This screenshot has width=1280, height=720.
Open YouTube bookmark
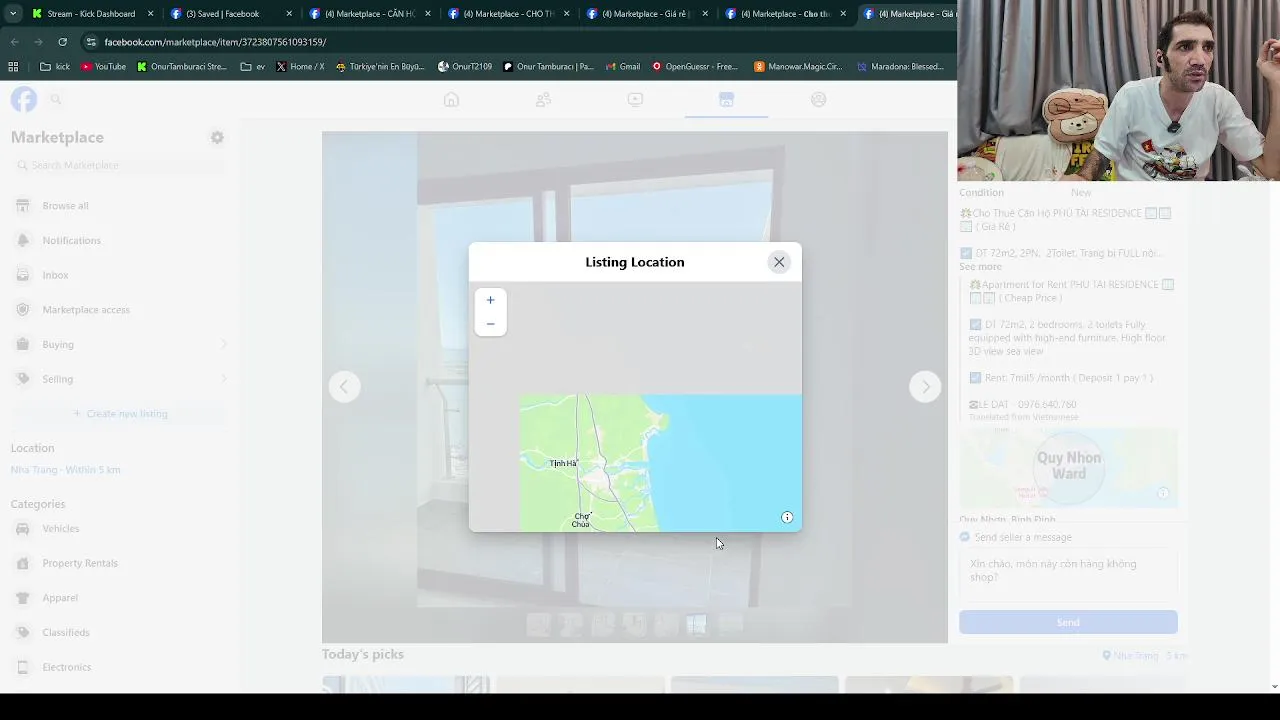(x=103, y=67)
